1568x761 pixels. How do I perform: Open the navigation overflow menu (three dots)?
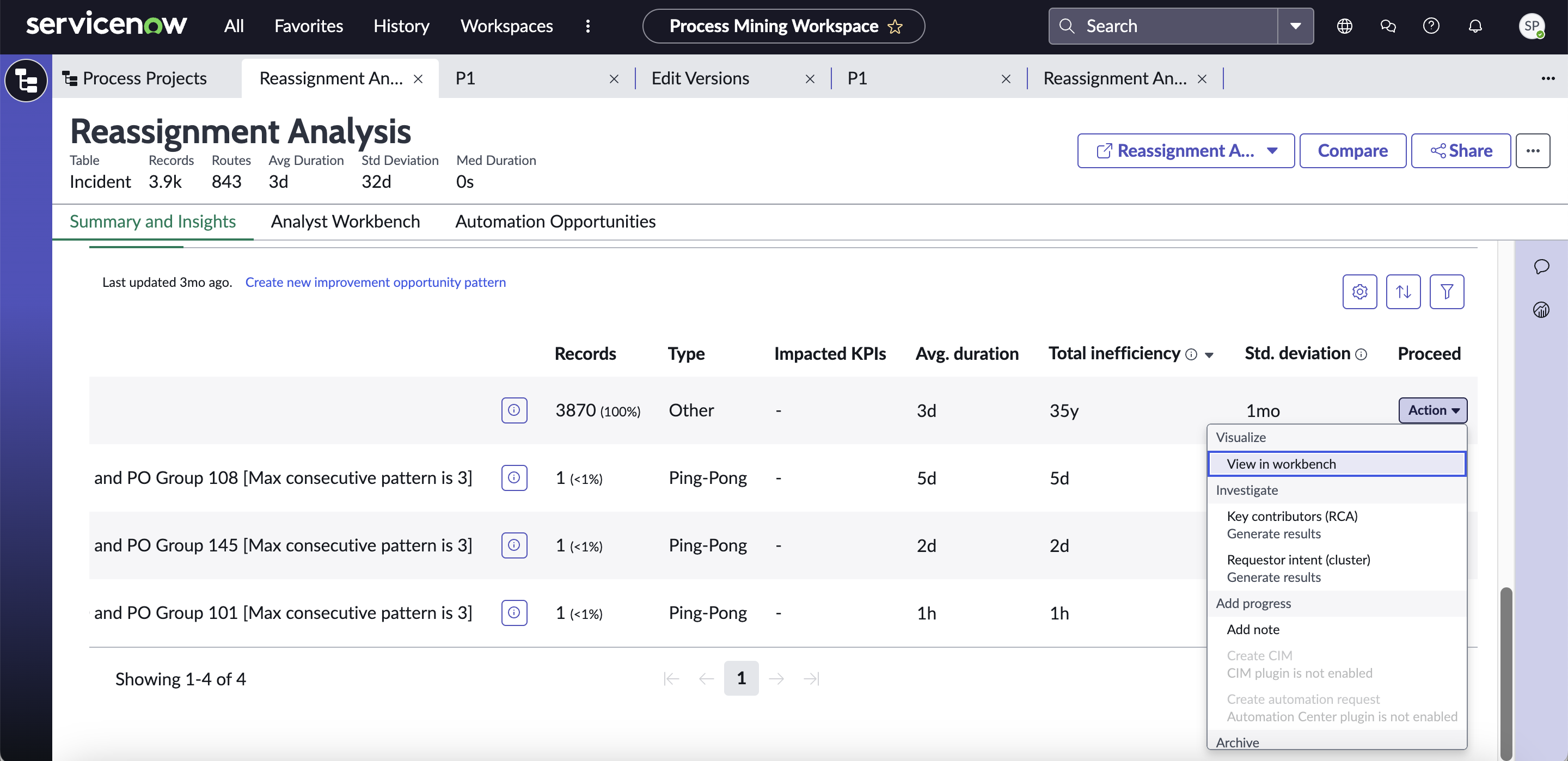click(587, 26)
